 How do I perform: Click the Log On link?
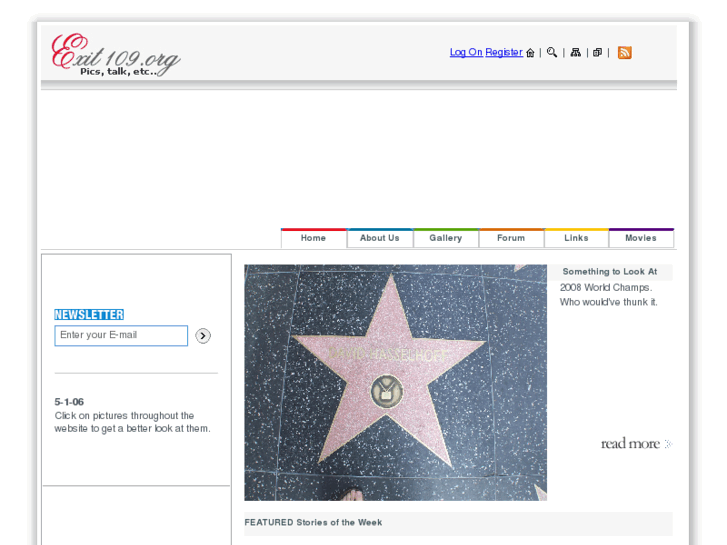[466, 52]
